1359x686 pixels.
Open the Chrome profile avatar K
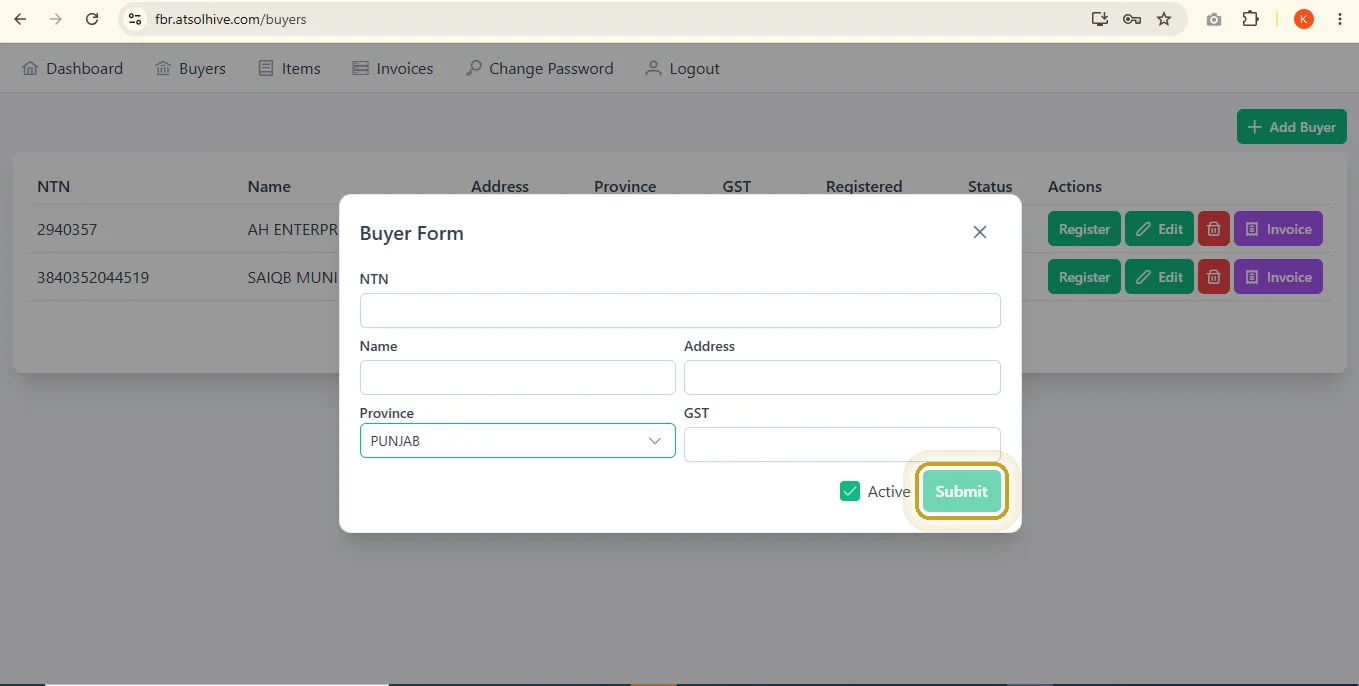(x=1304, y=19)
